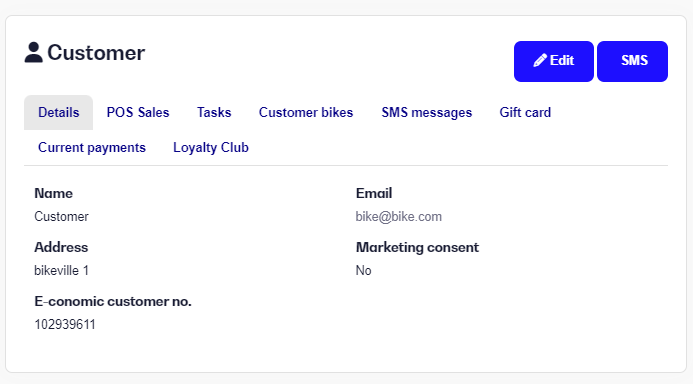Go to the Customer bikes tab

point(306,113)
